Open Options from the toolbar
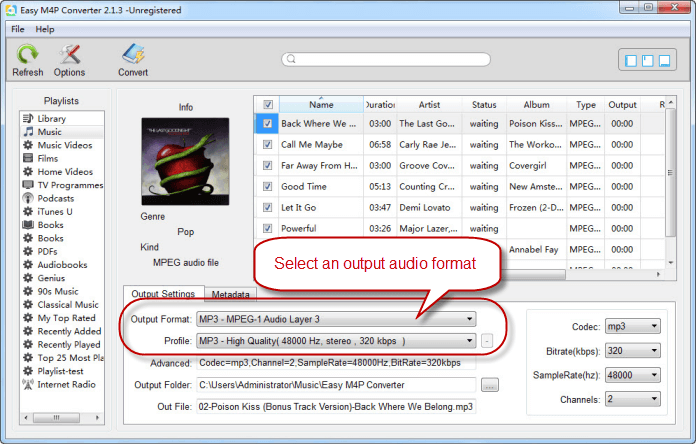This screenshot has height=444, width=696. point(69,60)
